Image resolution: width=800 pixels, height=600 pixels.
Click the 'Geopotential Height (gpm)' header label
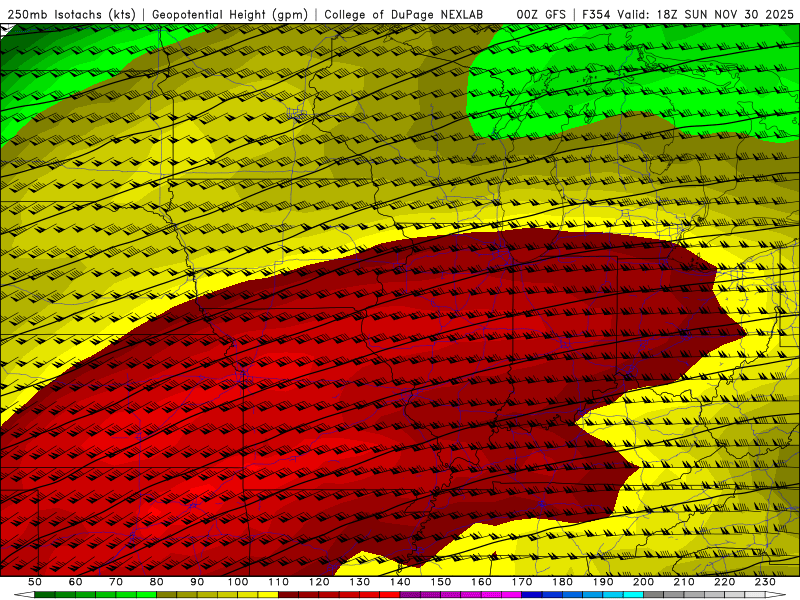click(x=230, y=14)
